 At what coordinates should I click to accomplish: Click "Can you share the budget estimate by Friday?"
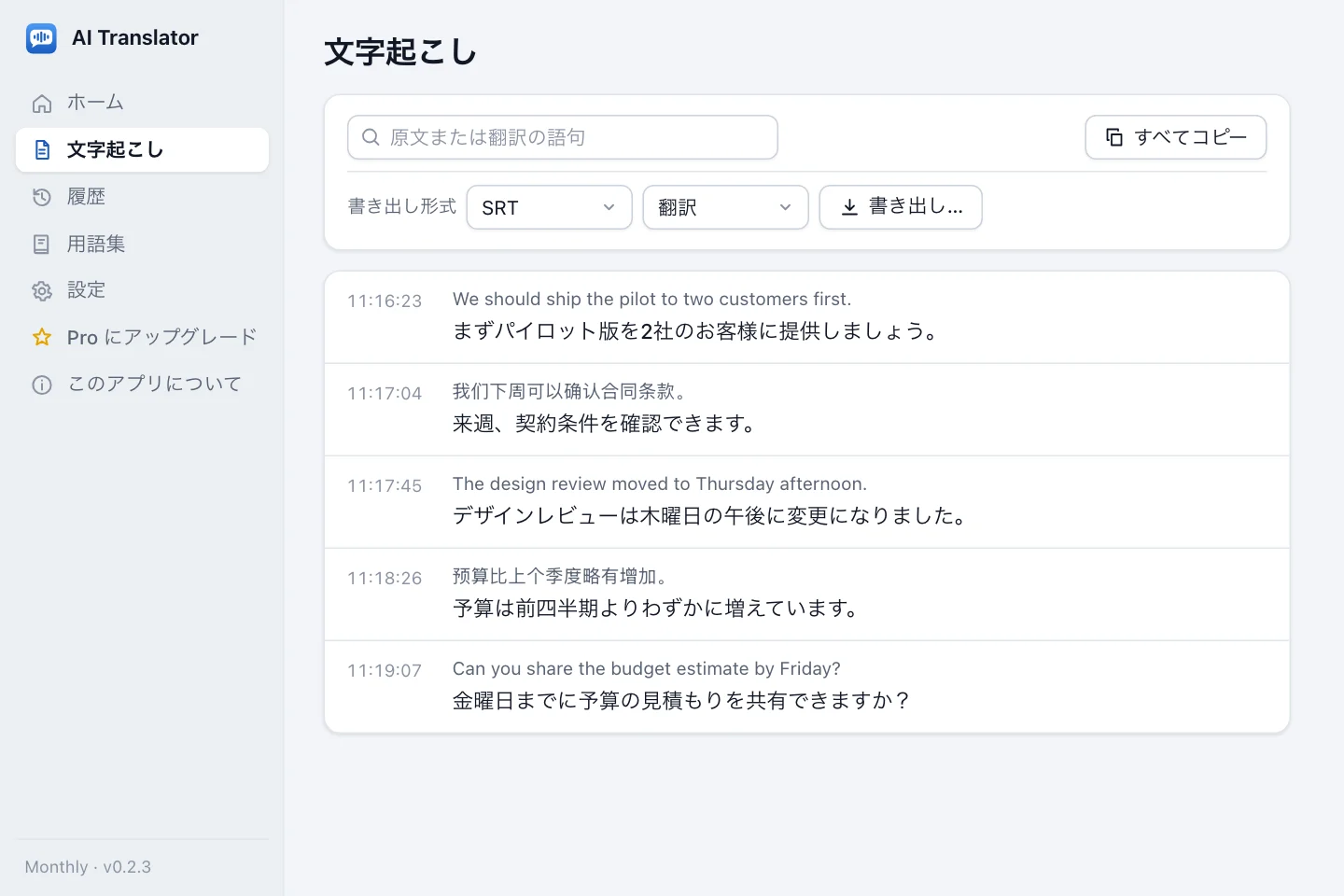tap(647, 669)
